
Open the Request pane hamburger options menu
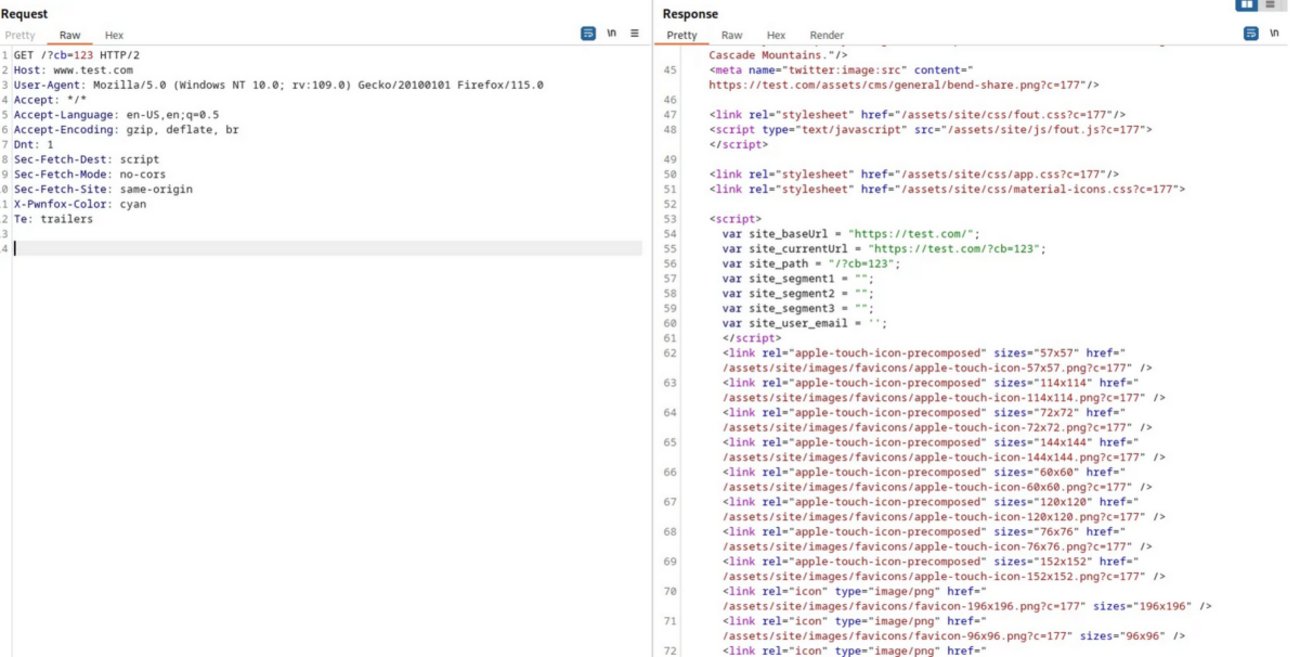634,33
